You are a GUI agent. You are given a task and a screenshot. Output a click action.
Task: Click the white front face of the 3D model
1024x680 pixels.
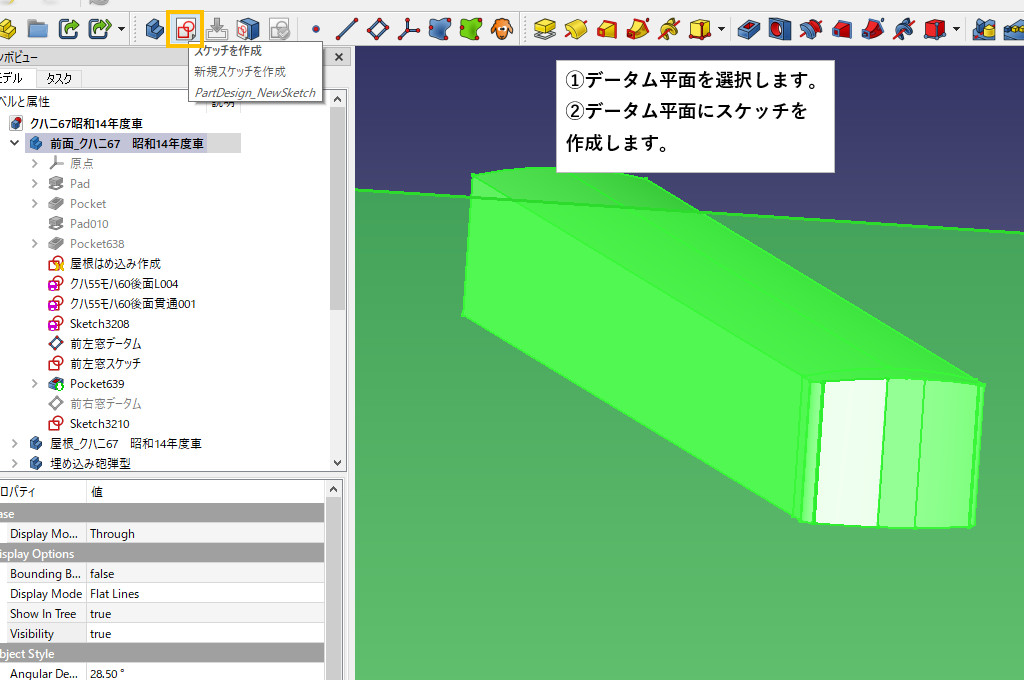pyautogui.click(x=852, y=452)
